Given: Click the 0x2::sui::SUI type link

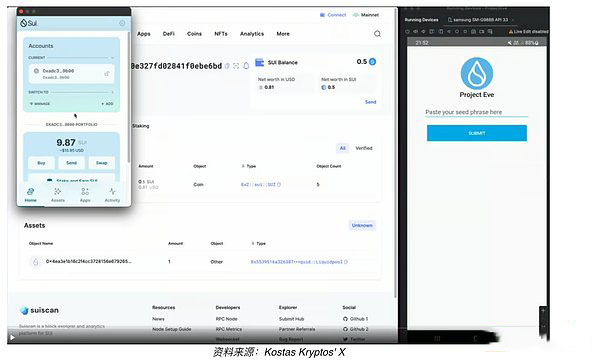Looking at the screenshot, I should pyautogui.click(x=258, y=184).
